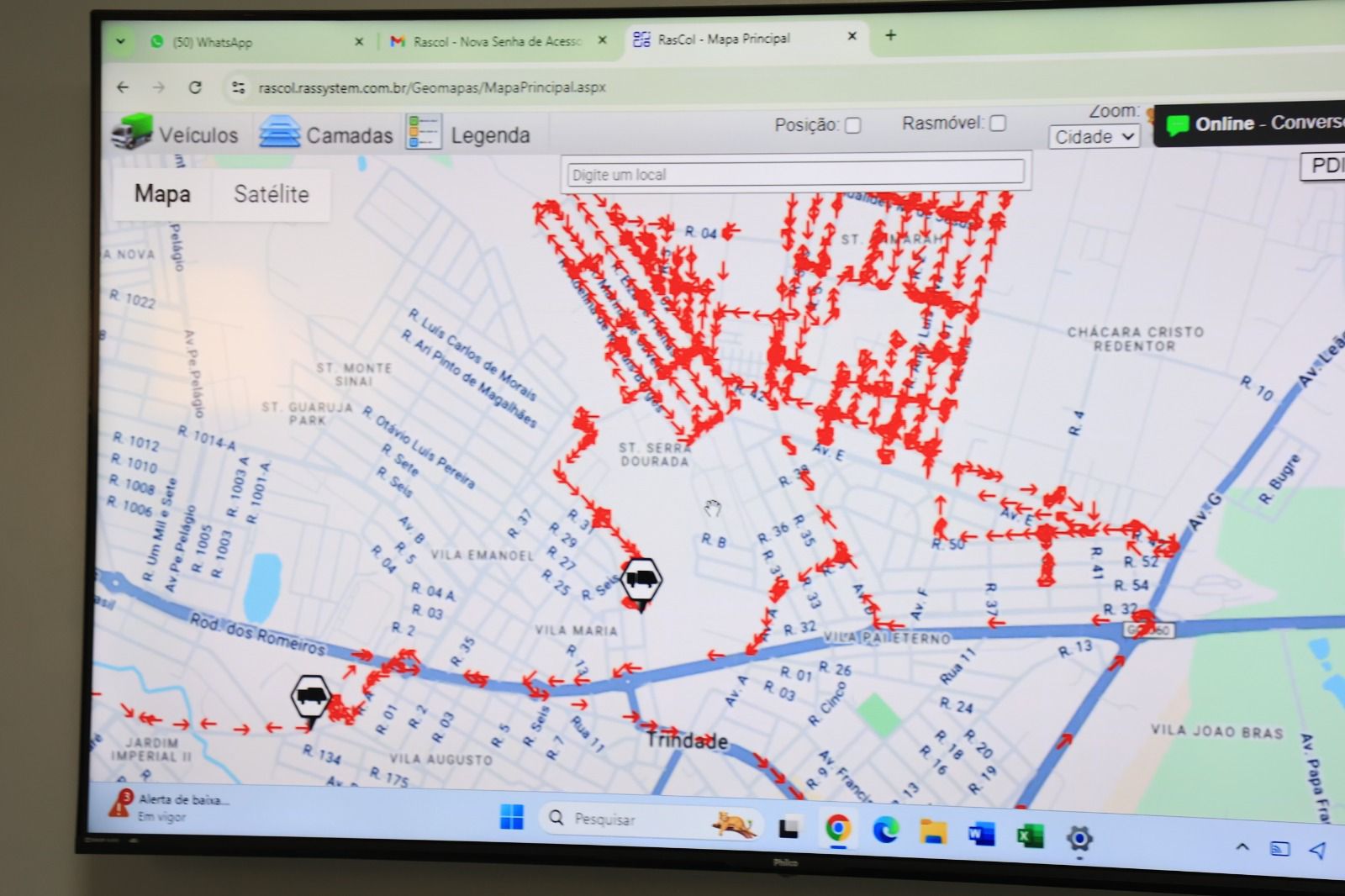Expand the Zoom Cidade dropdown
This screenshot has width=1345, height=896.
coord(1093,136)
